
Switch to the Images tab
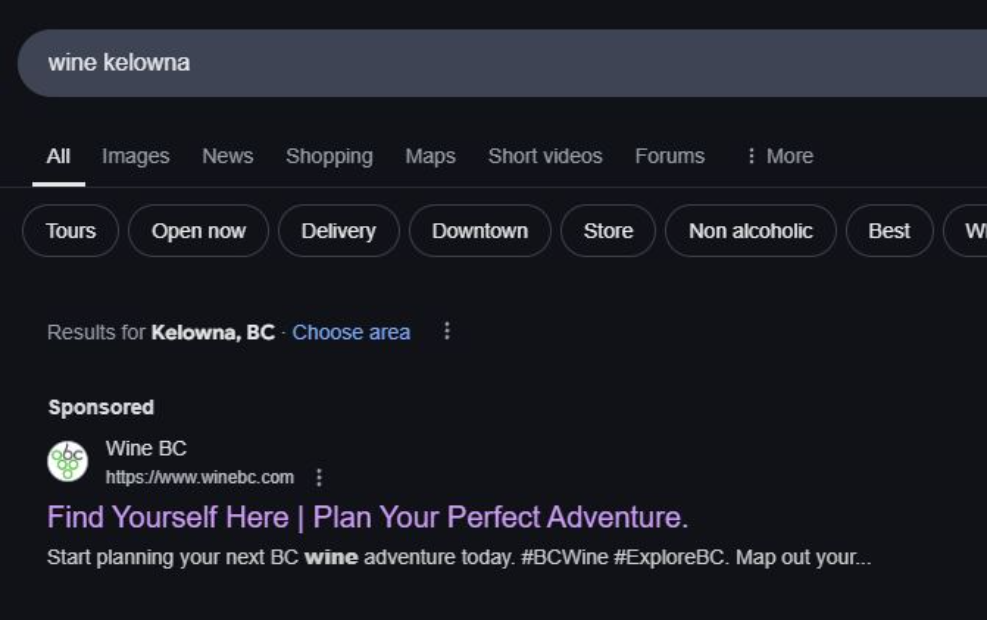(x=135, y=156)
